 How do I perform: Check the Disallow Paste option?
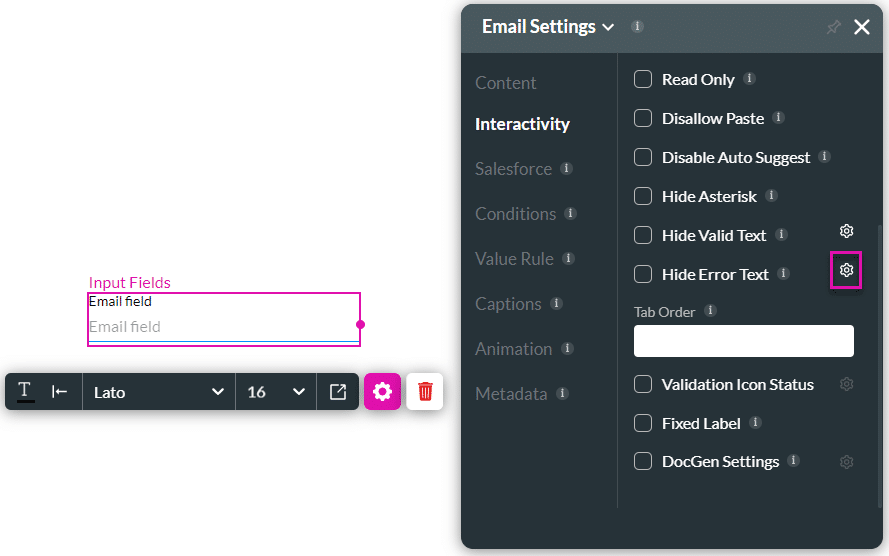click(x=643, y=118)
